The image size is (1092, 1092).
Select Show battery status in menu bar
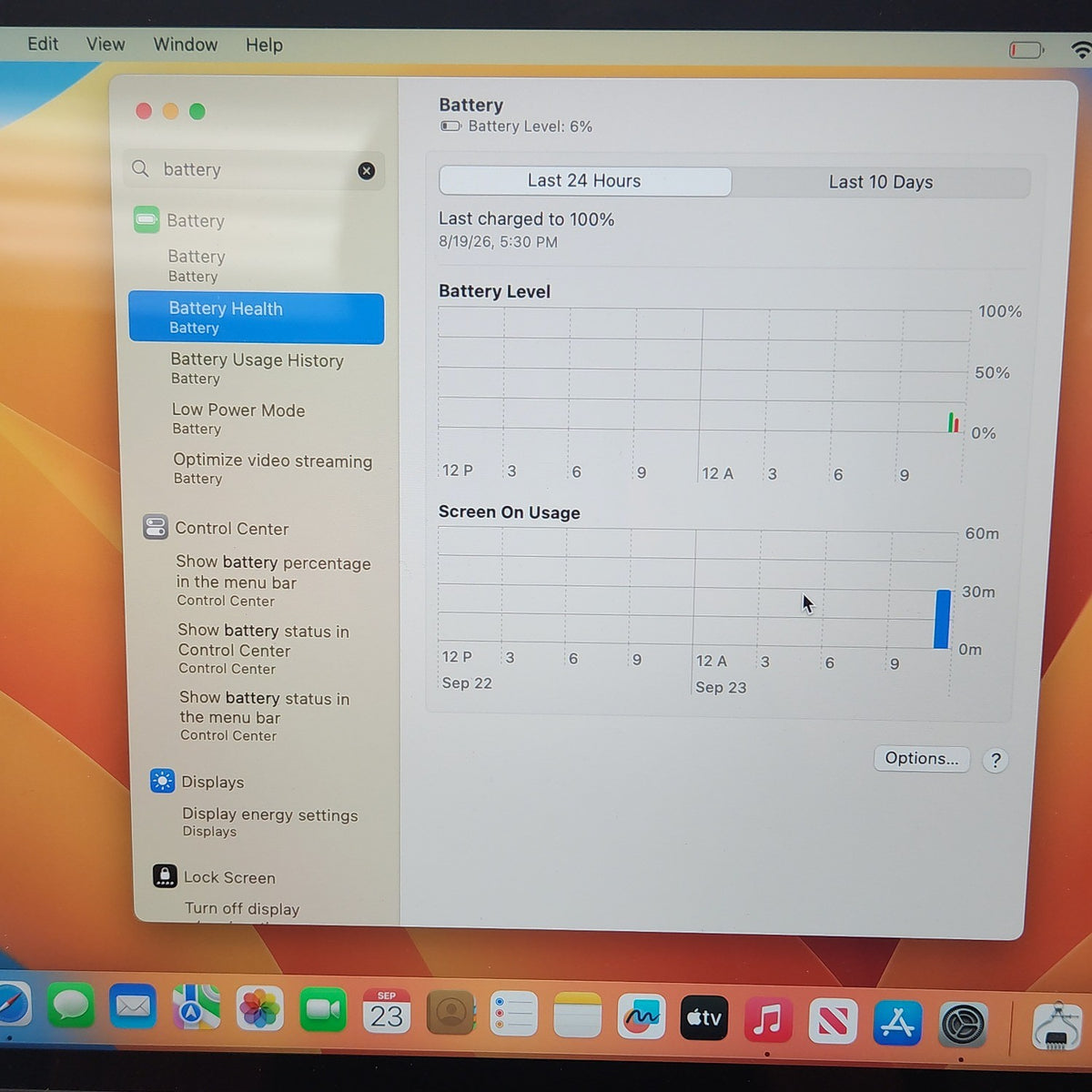click(x=264, y=716)
